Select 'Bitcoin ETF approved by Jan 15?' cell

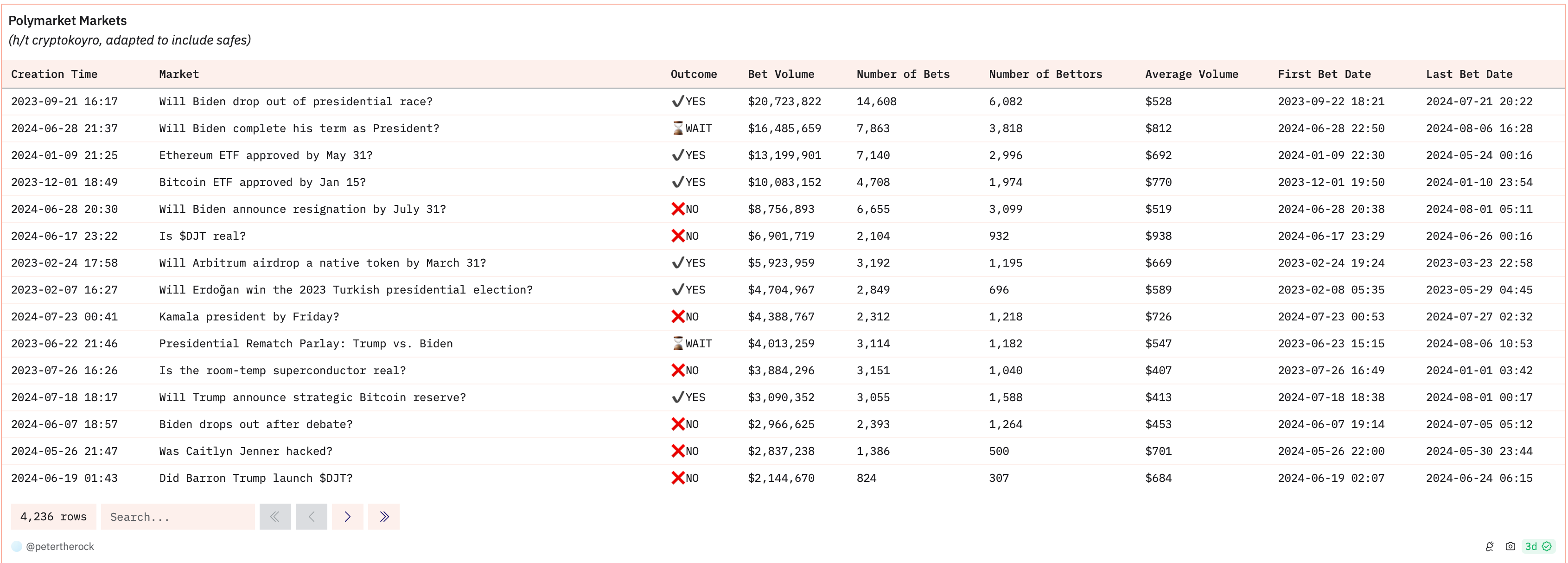click(x=262, y=182)
